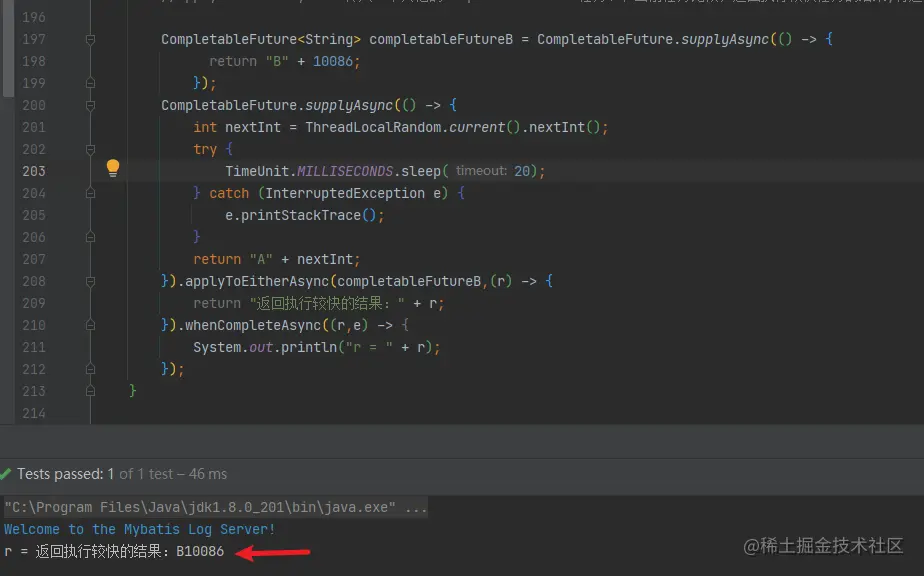Viewport: 924px width, 576px height.
Task: Collapse the try block fold on line 202
Action: 90,149
